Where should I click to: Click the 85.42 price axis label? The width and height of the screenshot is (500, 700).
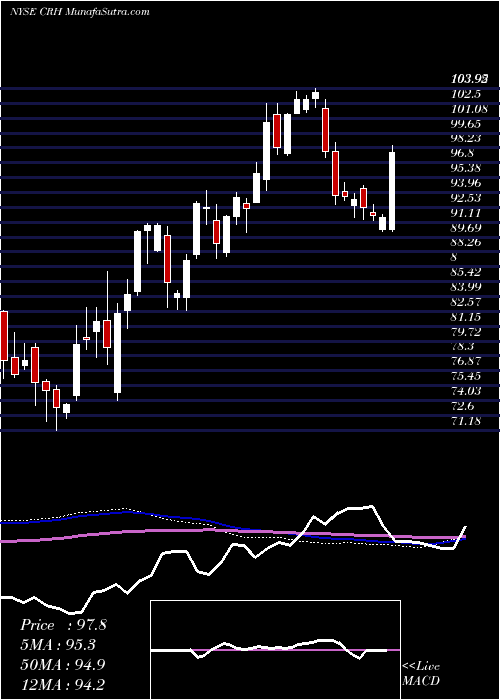(x=466, y=272)
